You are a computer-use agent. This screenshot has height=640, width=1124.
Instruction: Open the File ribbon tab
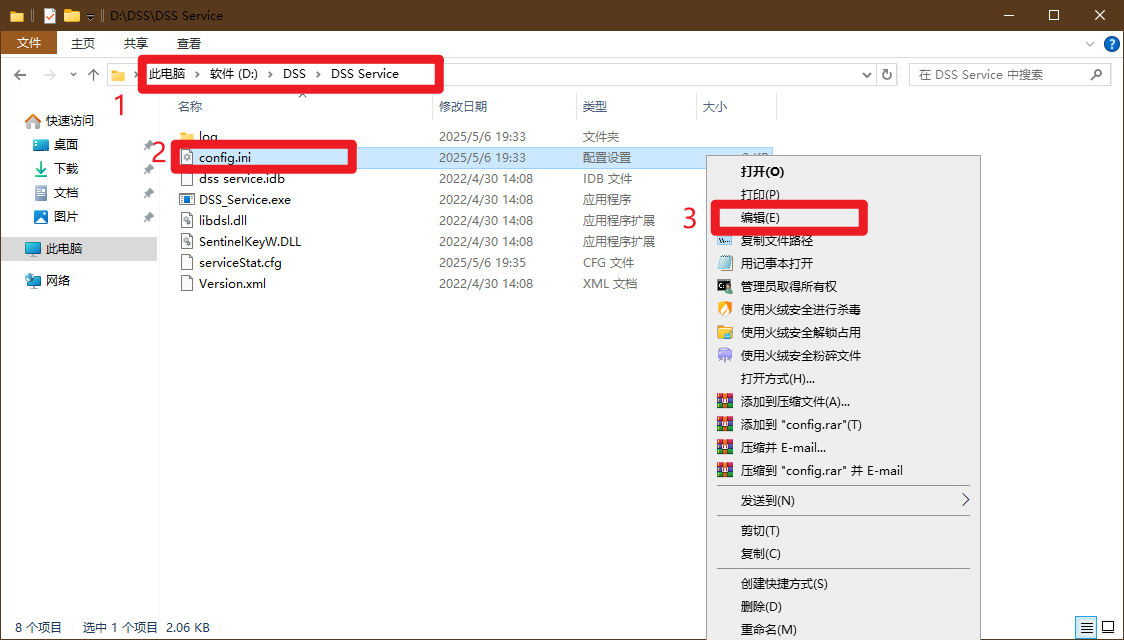(29, 43)
